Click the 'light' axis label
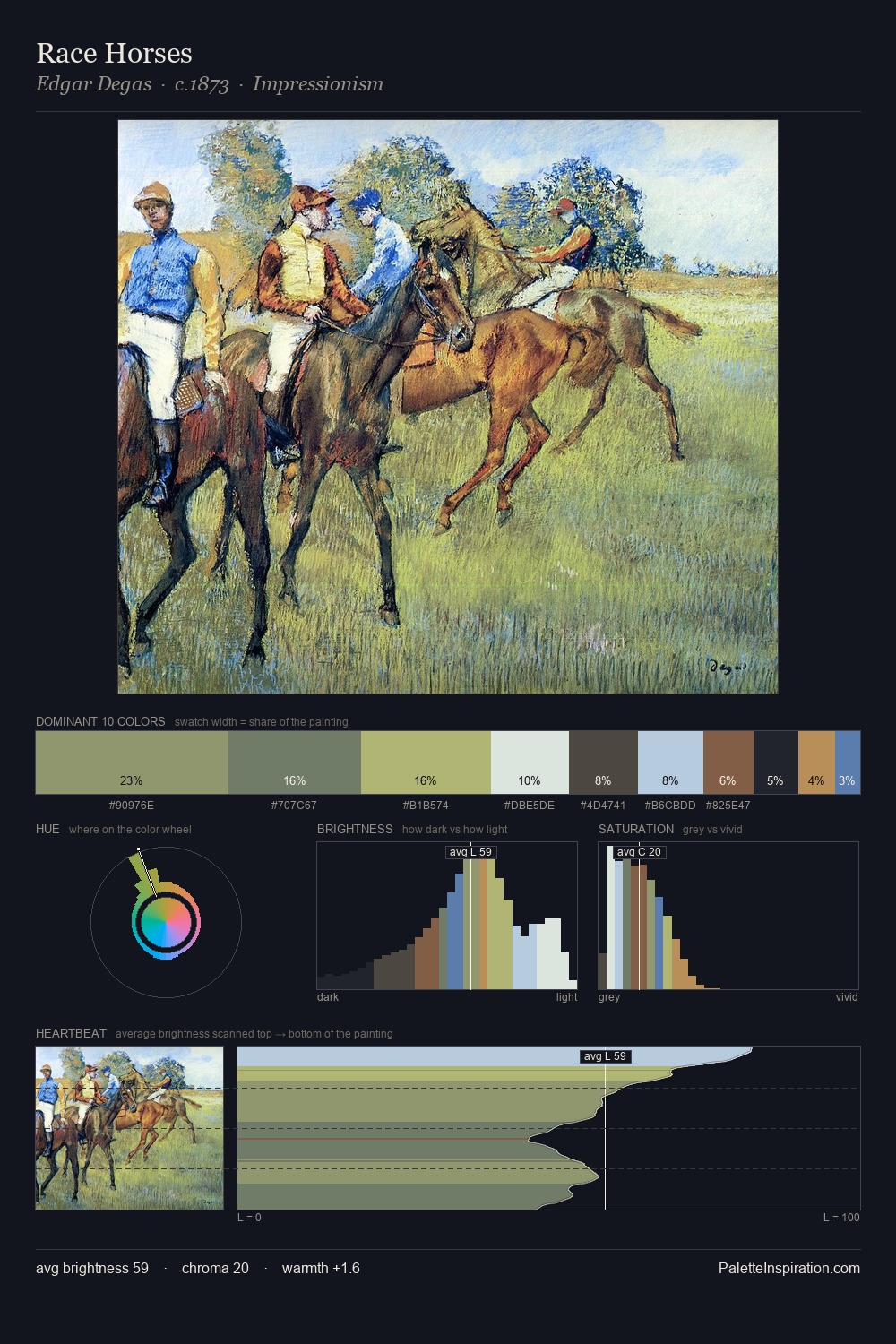The image size is (896, 1344). pyautogui.click(x=566, y=997)
